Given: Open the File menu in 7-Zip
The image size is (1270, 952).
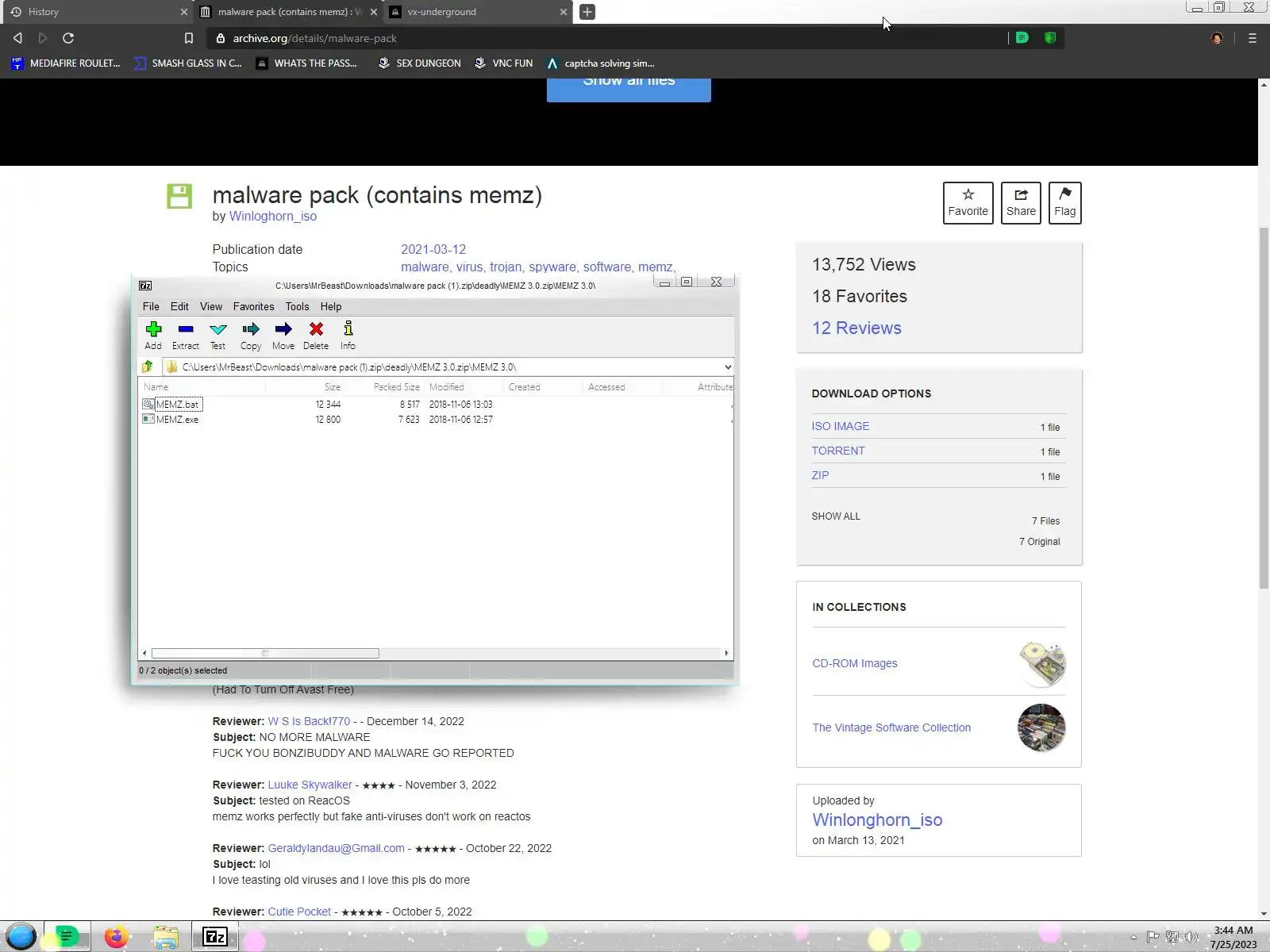Looking at the screenshot, I should 151,306.
